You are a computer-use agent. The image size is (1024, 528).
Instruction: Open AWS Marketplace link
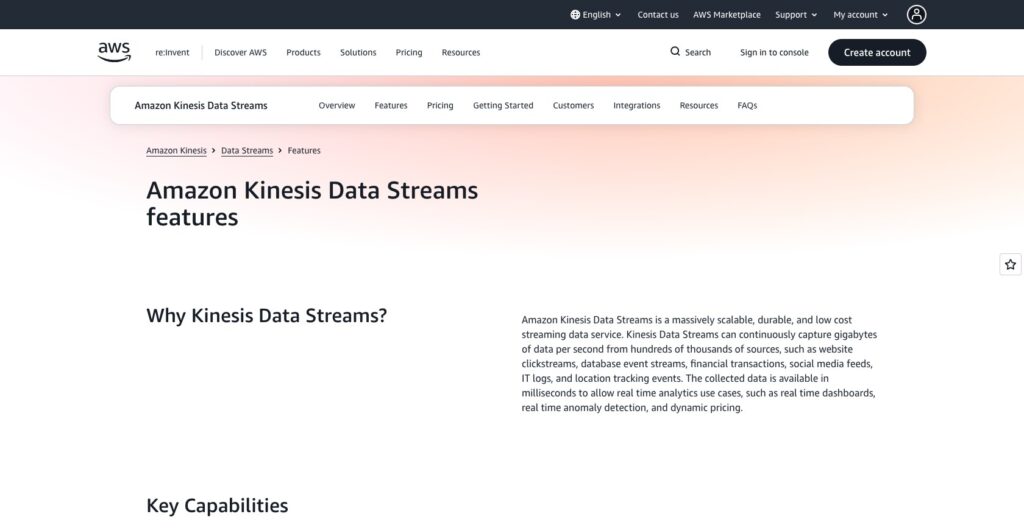click(726, 14)
